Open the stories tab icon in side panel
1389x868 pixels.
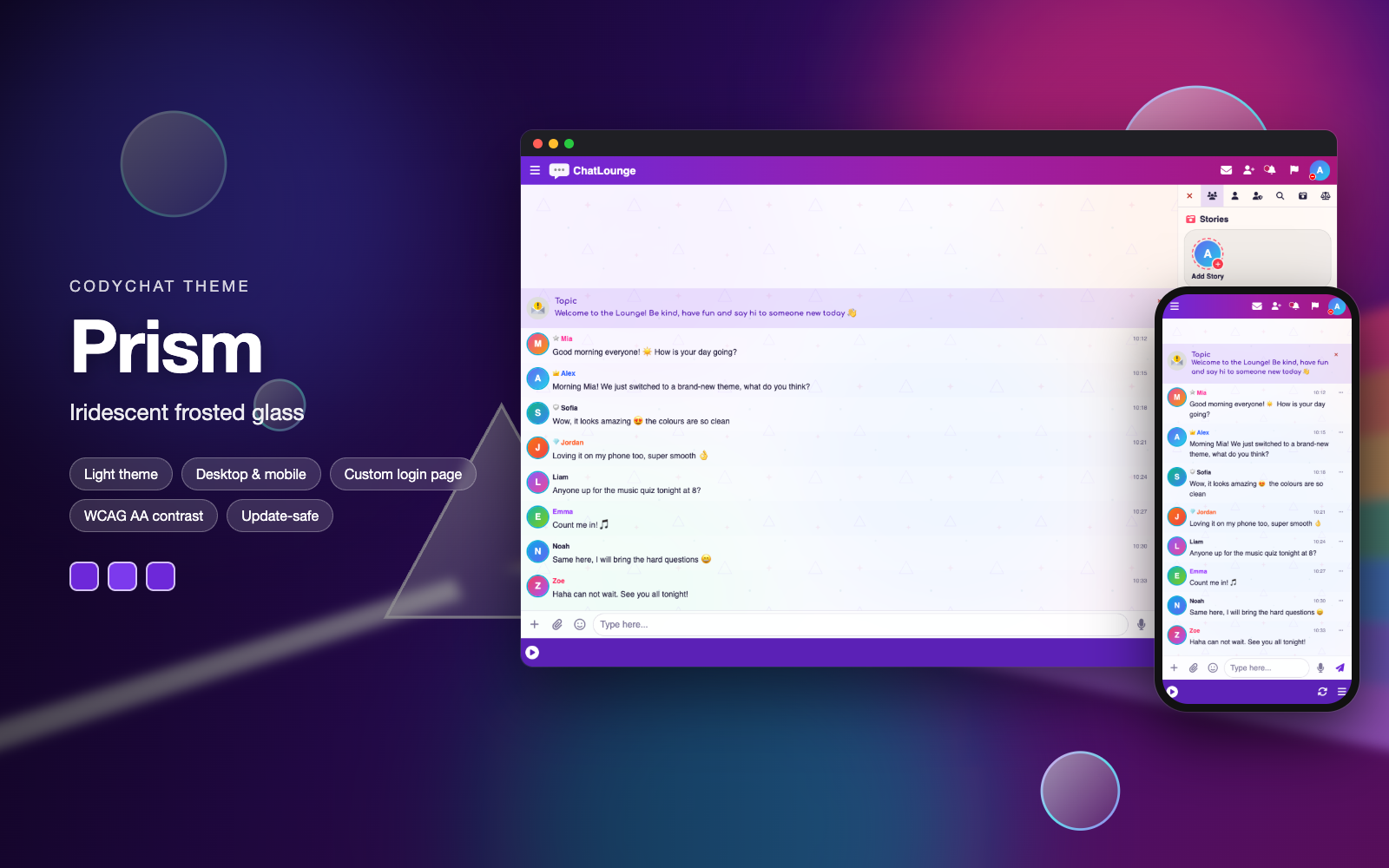click(x=1302, y=196)
